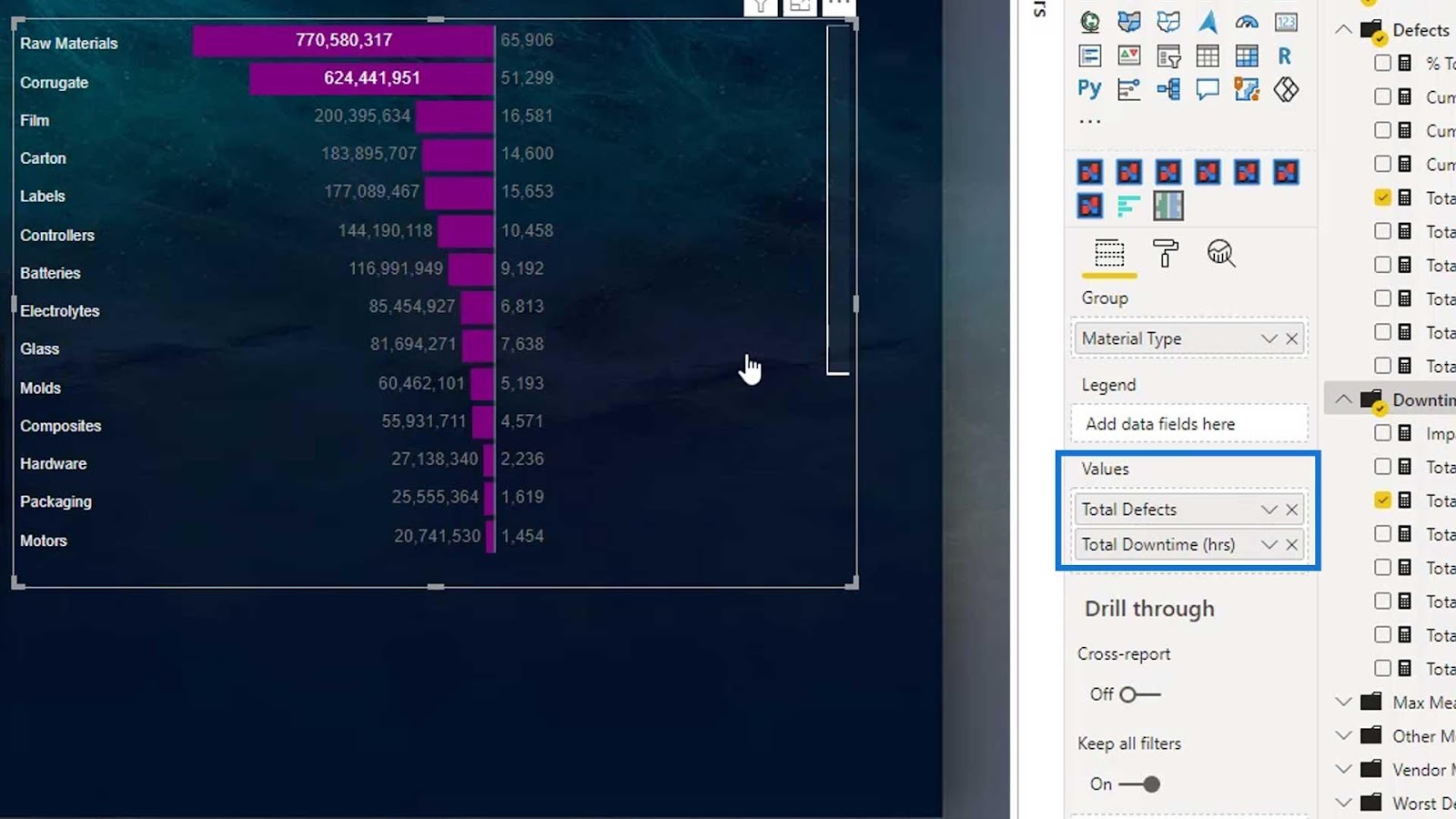Click the Film bar in the chart
This screenshot has width=1456, height=819.
pos(455,116)
